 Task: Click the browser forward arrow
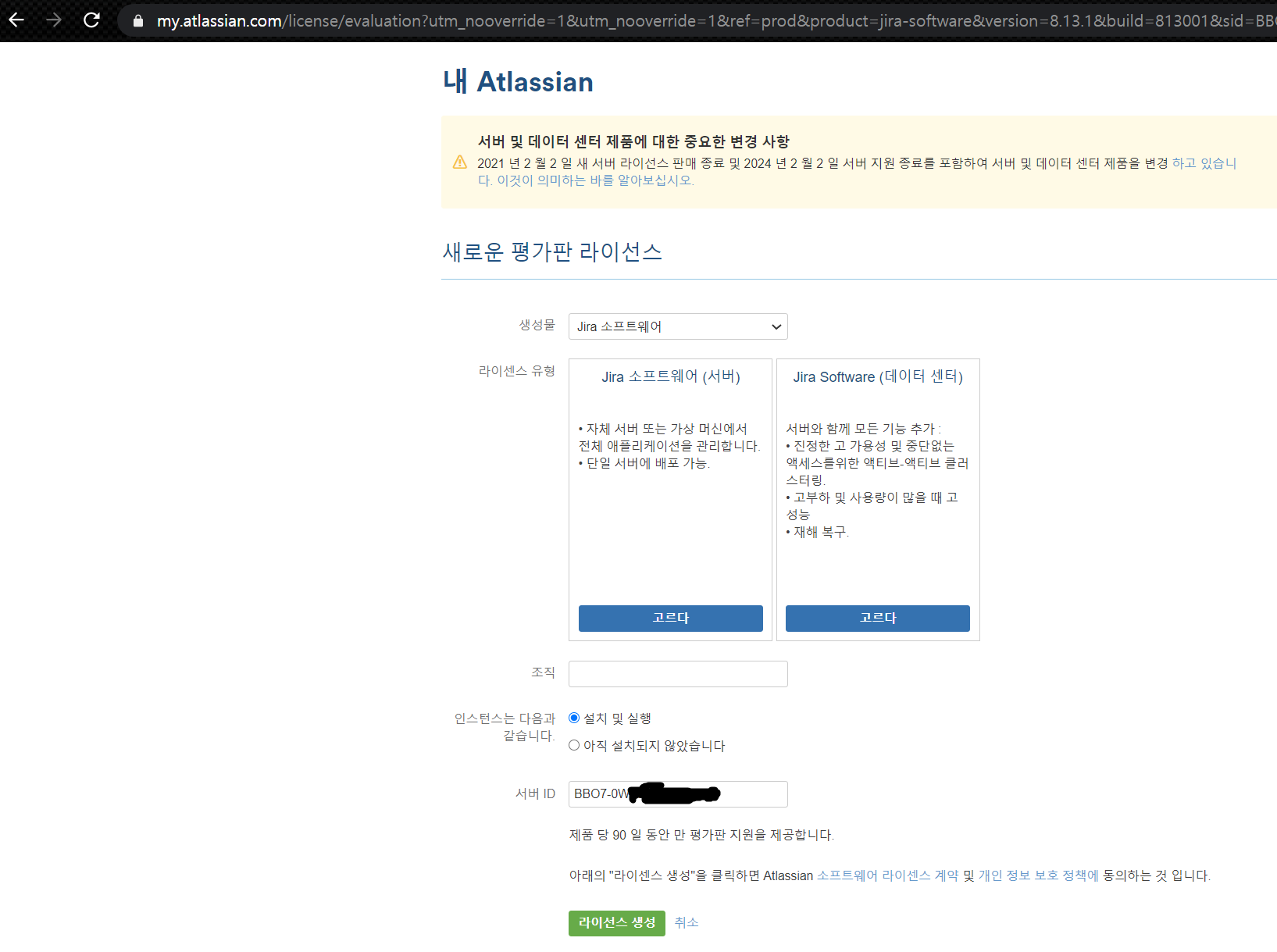54,20
